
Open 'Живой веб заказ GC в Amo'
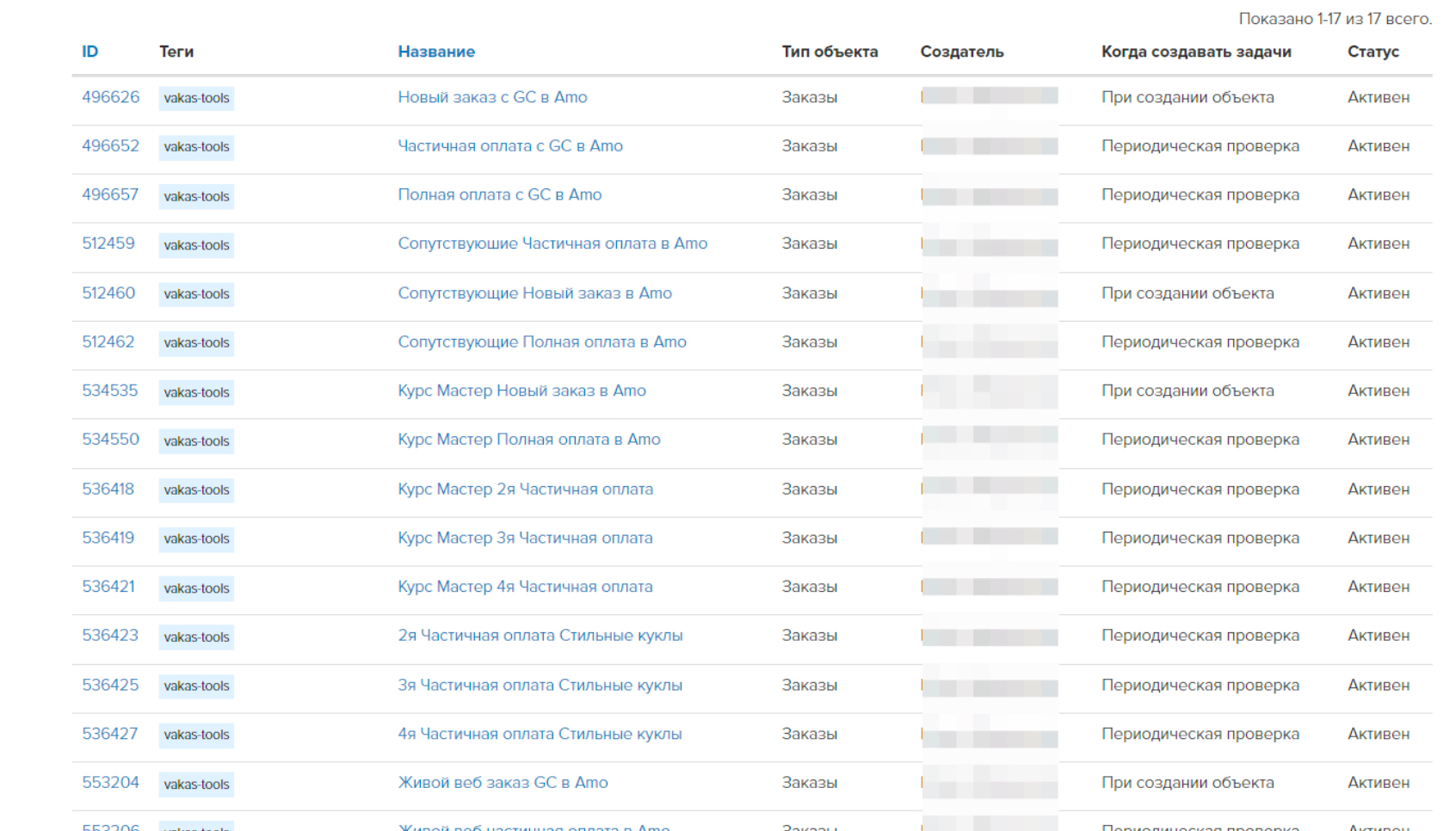point(503,783)
